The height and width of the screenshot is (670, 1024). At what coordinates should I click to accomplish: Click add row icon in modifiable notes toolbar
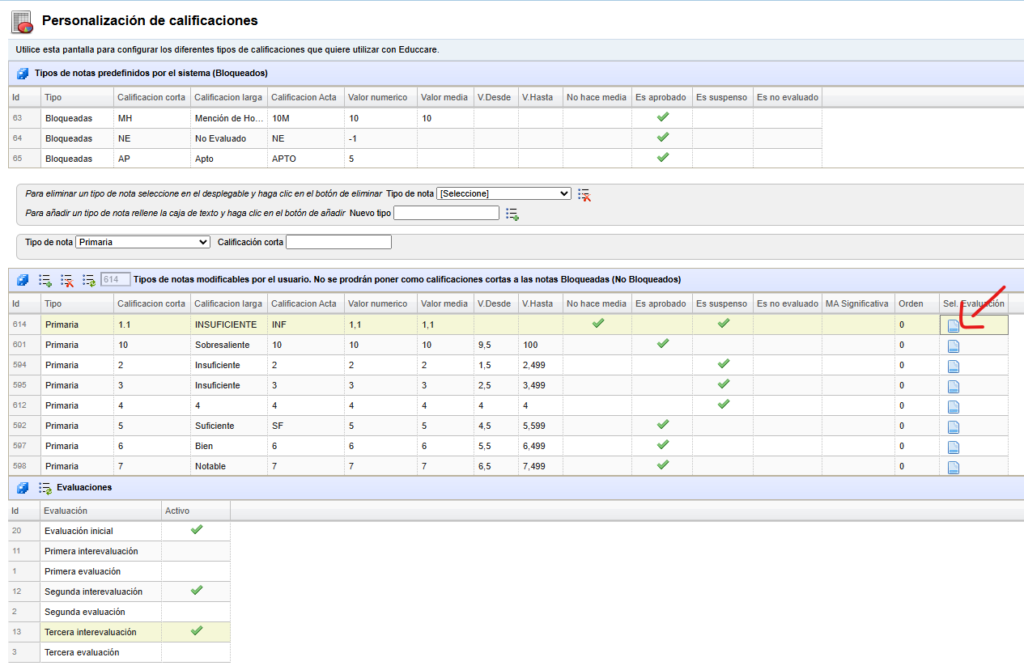(45, 280)
